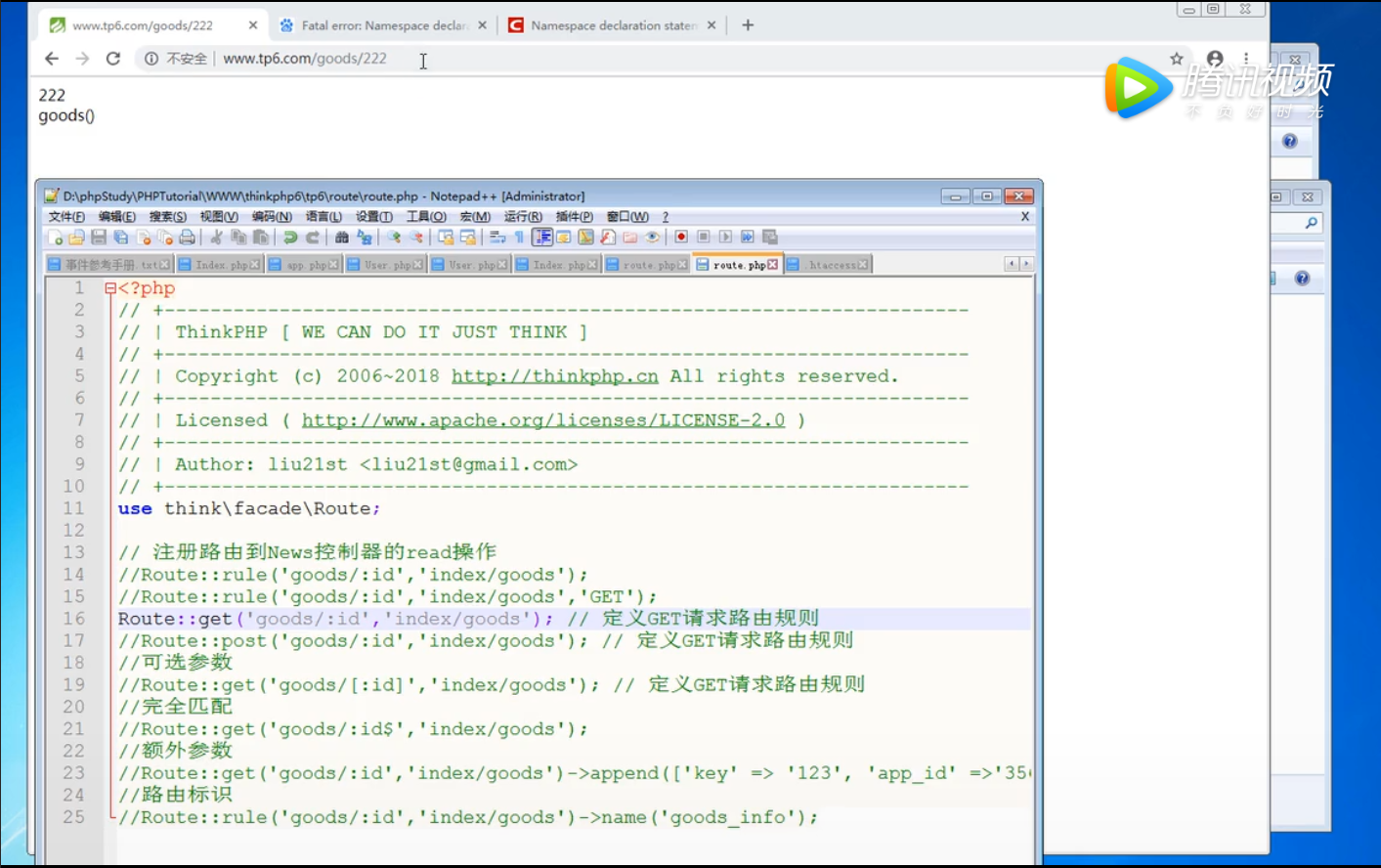Click the New file icon in Notepad++ toolbar
This screenshot has height=868, width=1381.
coord(54,238)
